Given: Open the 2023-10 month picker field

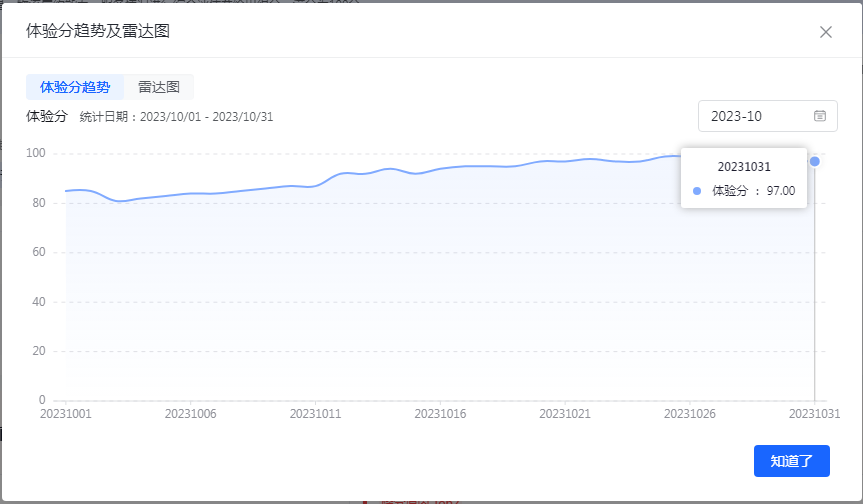Looking at the screenshot, I should [756, 116].
